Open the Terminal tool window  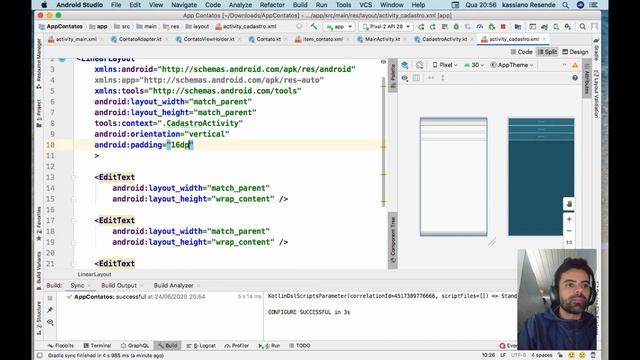[97, 346]
